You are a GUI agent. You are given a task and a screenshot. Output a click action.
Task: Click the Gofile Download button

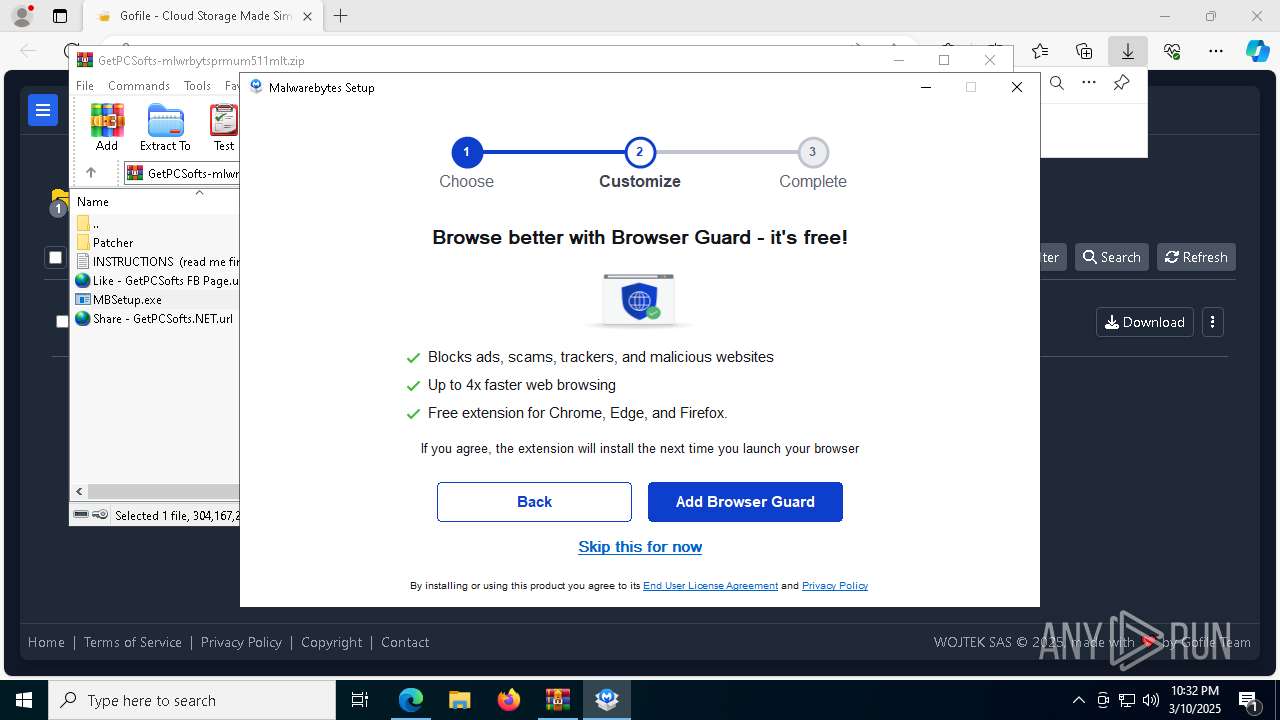click(1145, 322)
